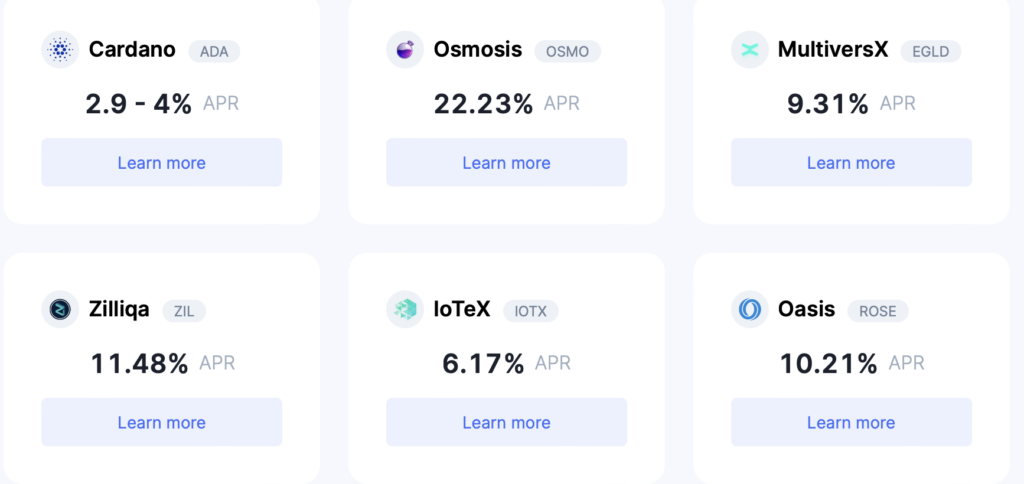Click the Osmosis flask logo icon
1024x484 pixels.
click(405, 50)
